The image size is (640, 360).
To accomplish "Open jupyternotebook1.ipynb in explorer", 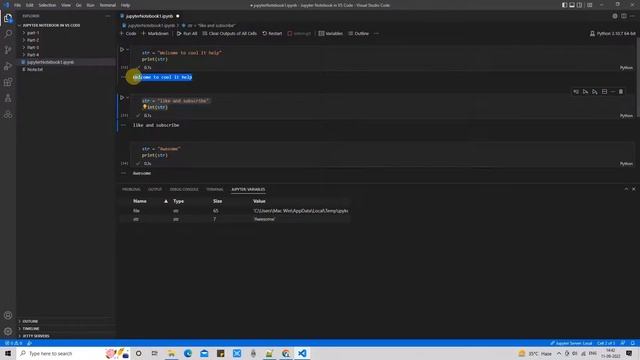I will pyautogui.click(x=65, y=62).
